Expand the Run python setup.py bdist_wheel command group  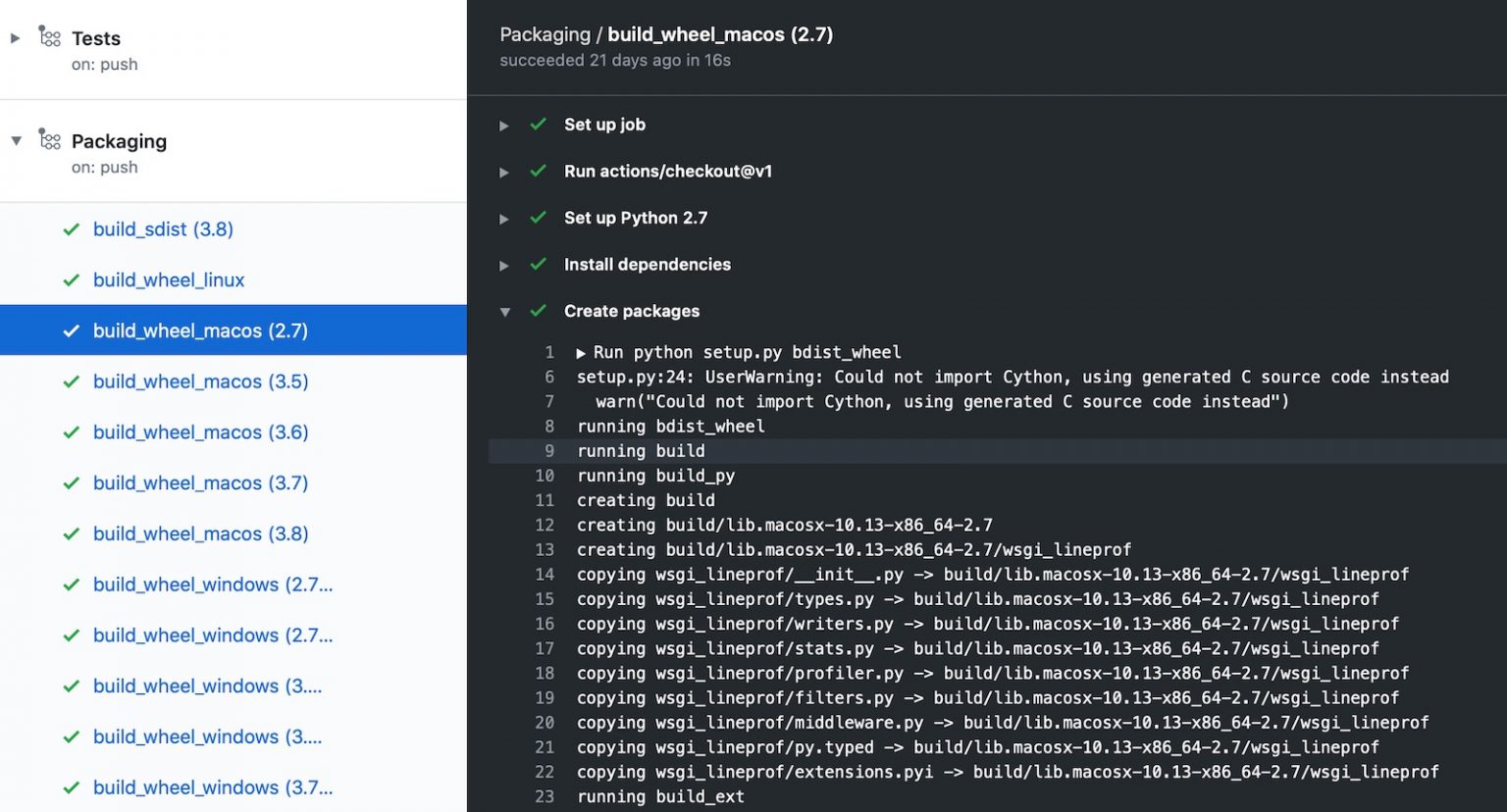[579, 352]
